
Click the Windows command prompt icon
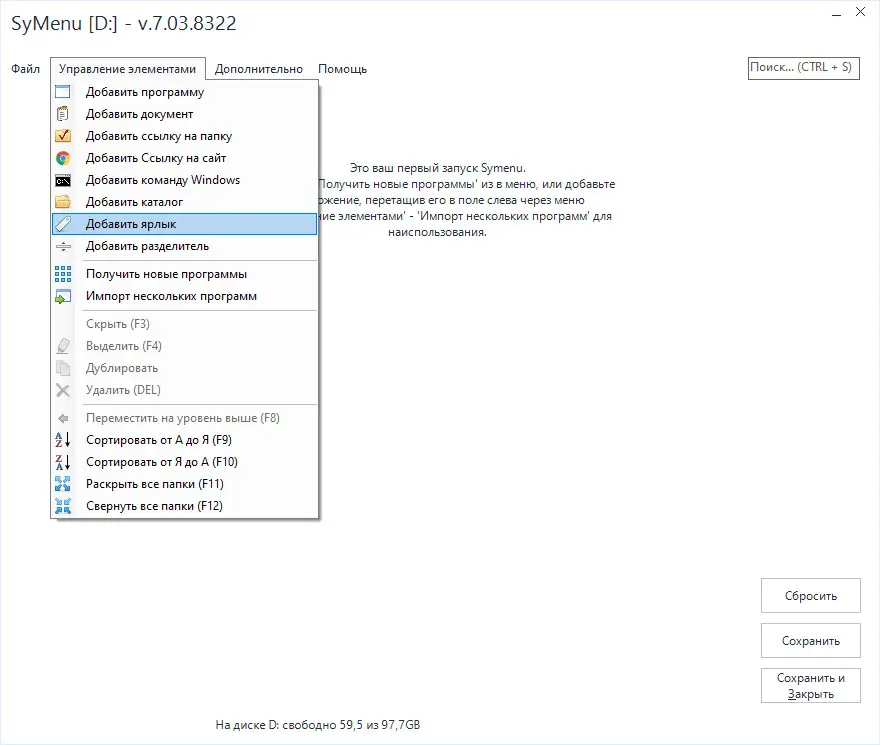click(63, 181)
